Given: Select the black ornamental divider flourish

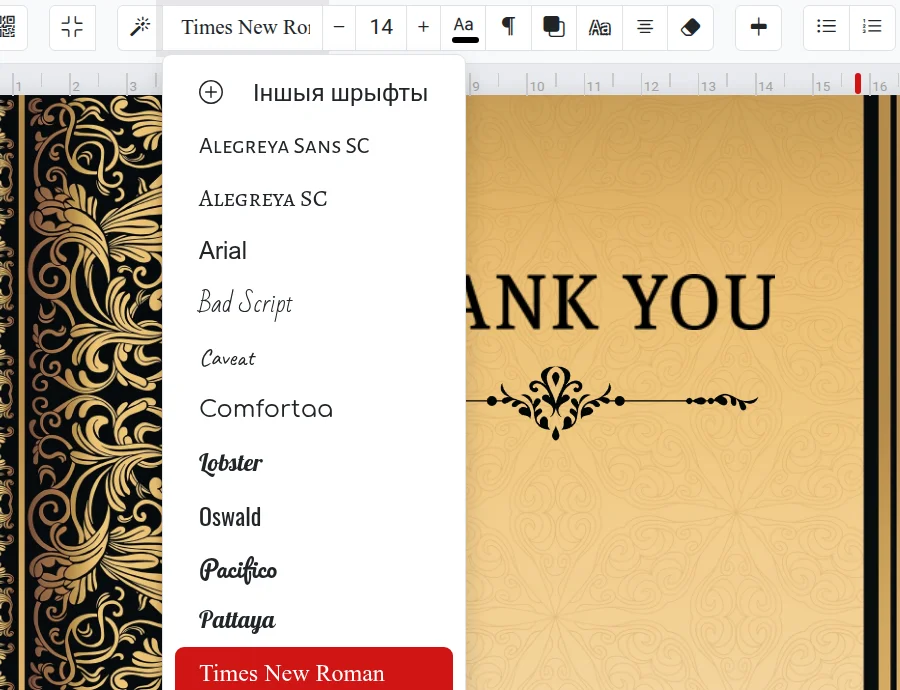Looking at the screenshot, I should click(612, 402).
